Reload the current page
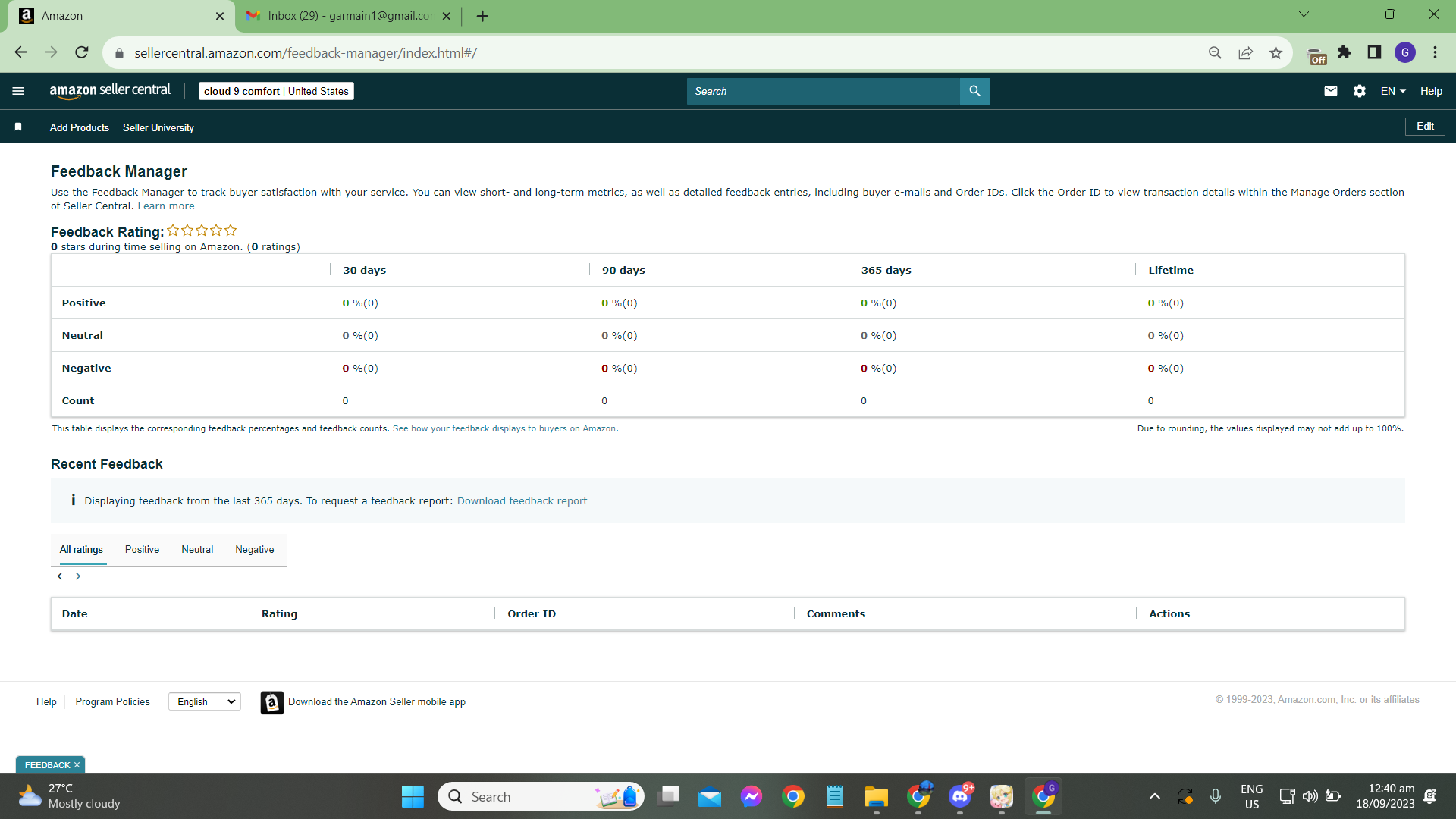Screen dimensions: 1456x819 coord(82,52)
